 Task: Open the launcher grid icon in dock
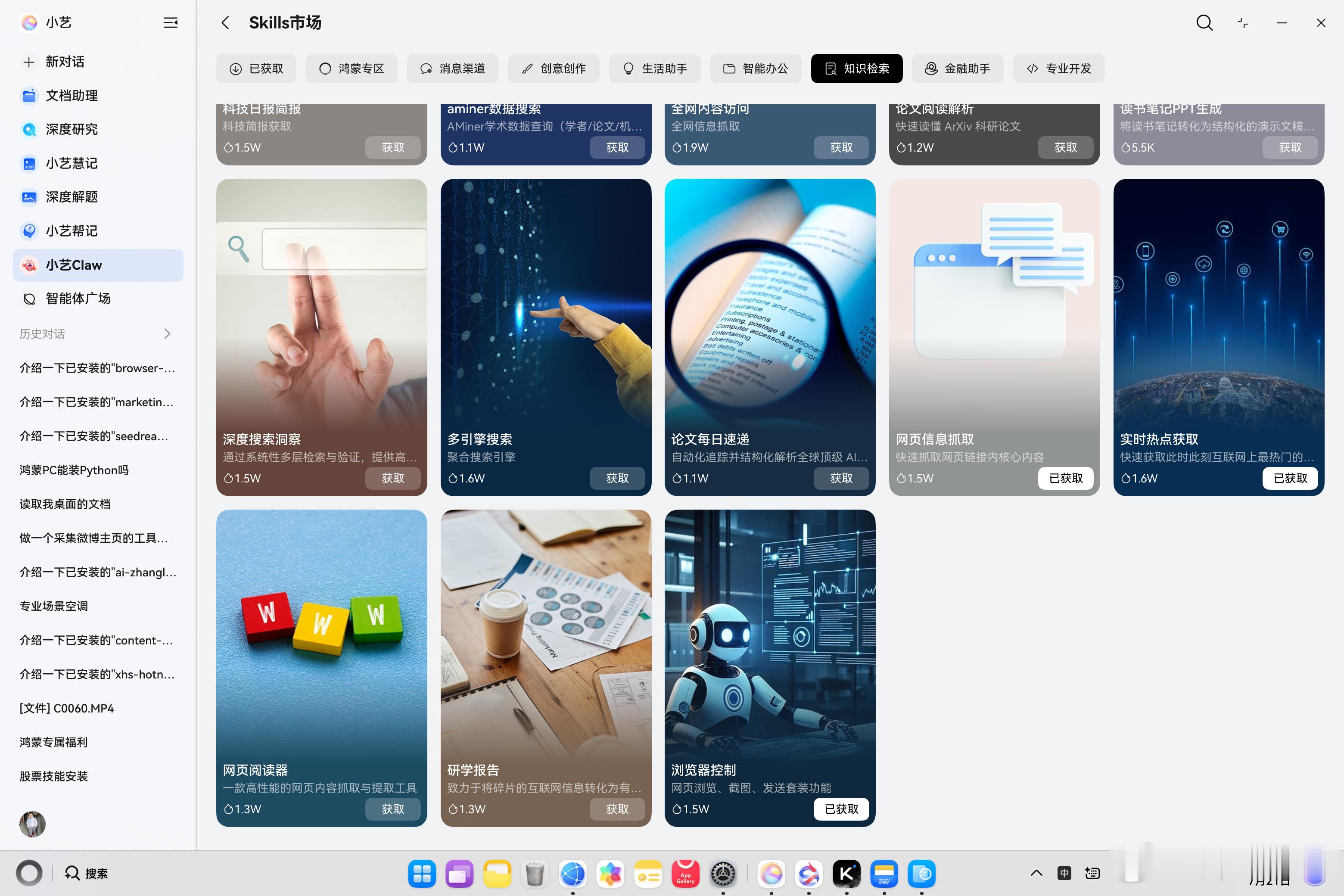(422, 873)
